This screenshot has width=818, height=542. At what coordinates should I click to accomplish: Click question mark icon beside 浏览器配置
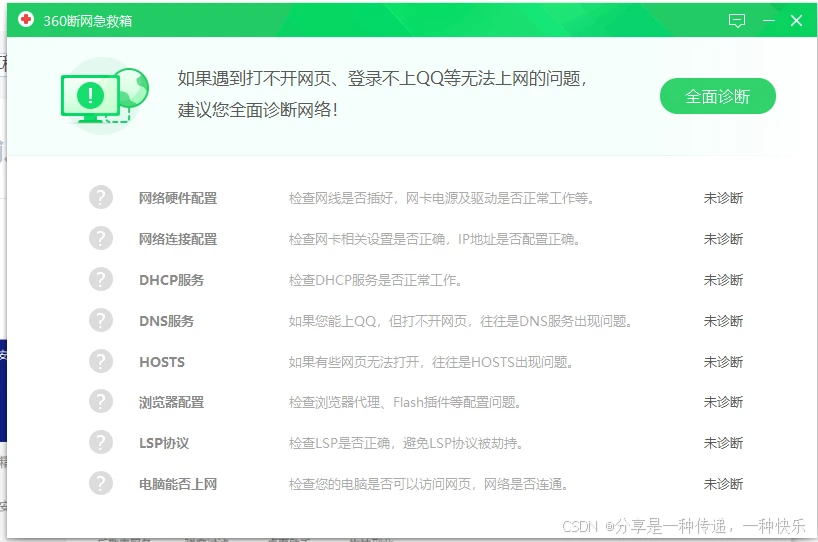[101, 402]
